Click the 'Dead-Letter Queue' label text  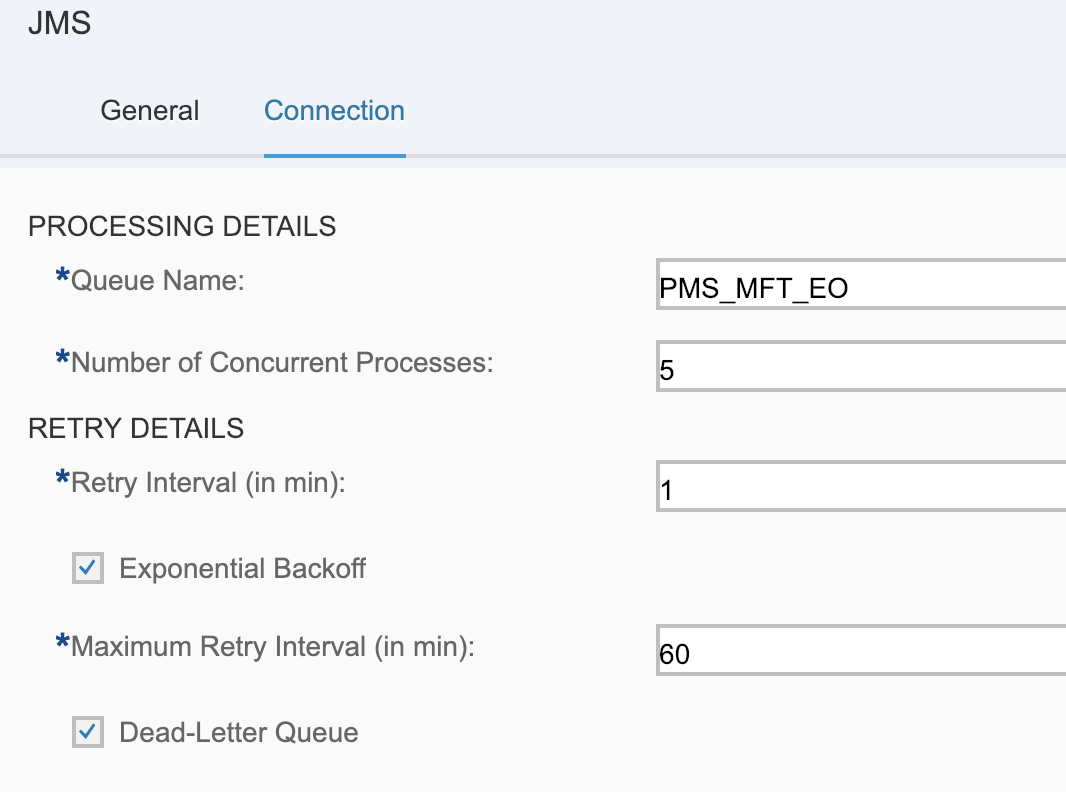click(x=239, y=732)
